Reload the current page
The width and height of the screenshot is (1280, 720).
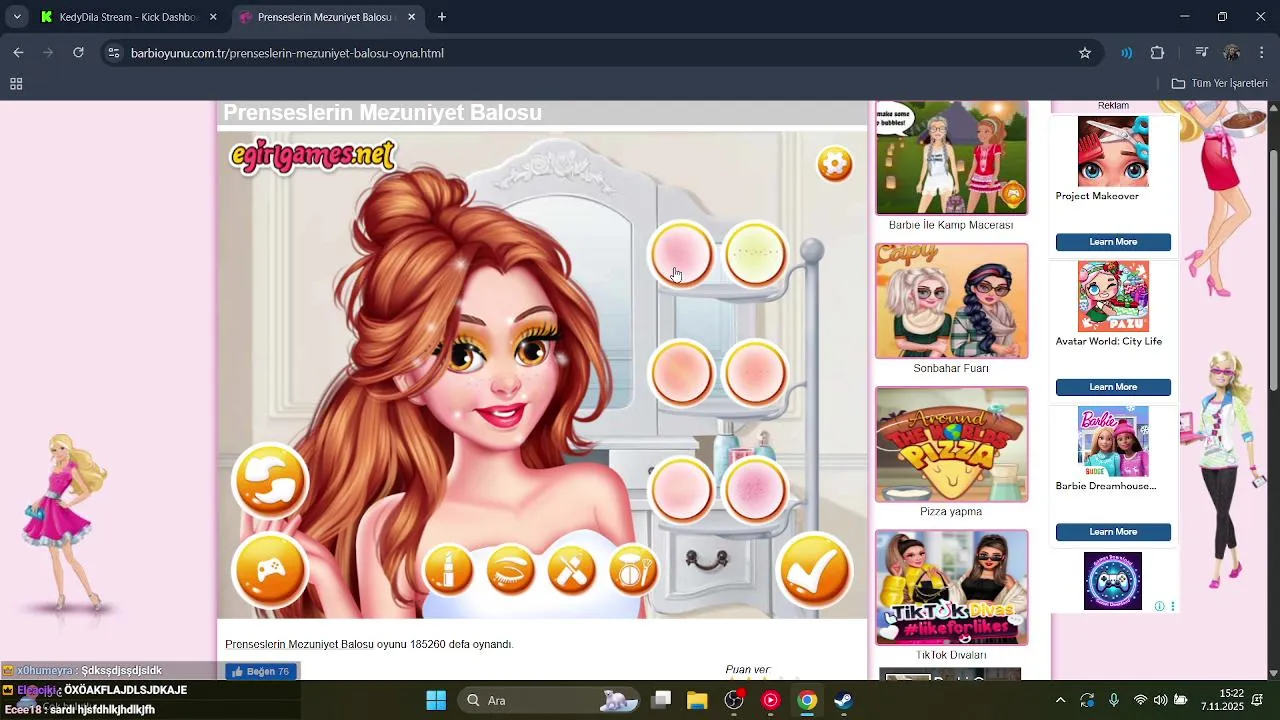[x=78, y=53]
